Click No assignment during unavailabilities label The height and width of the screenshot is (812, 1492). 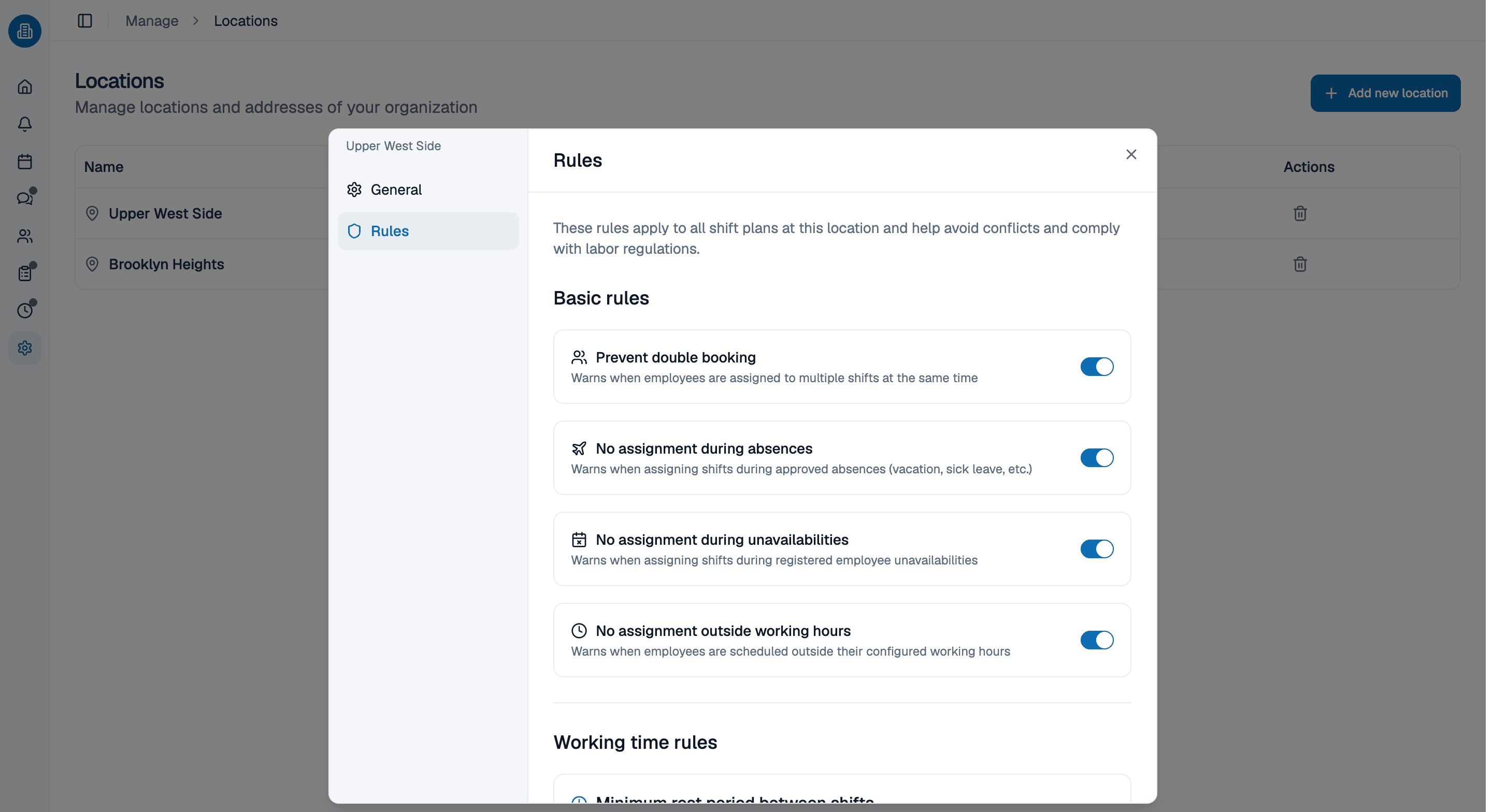pyautogui.click(x=722, y=540)
